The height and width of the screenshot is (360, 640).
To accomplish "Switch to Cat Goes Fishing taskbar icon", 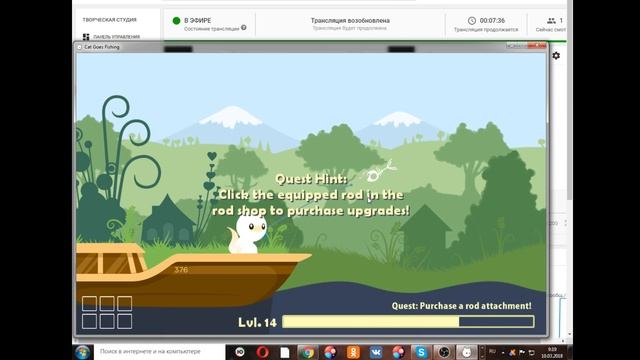I will pos(466,352).
